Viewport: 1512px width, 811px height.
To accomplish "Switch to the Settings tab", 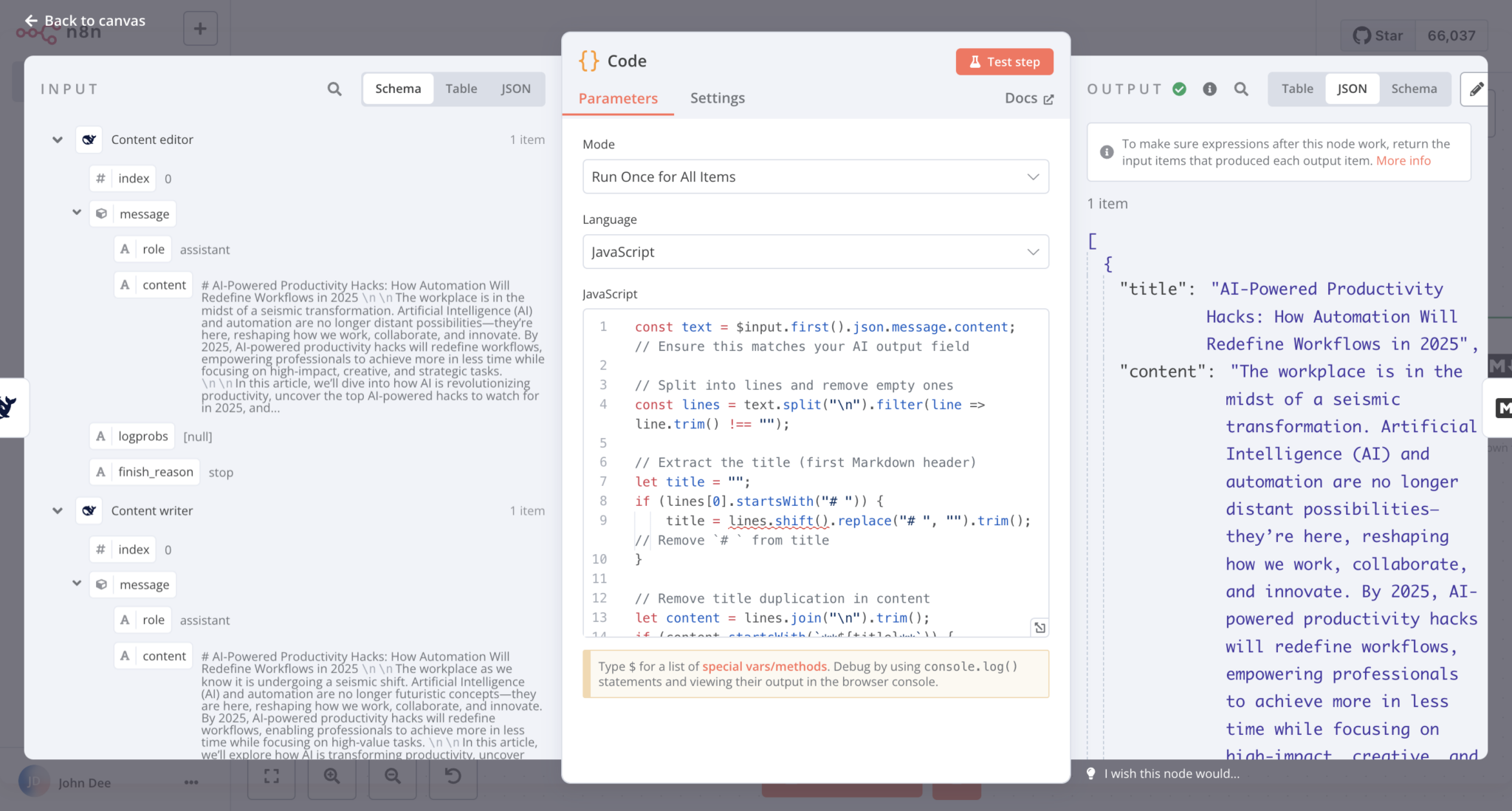I will 717,98.
